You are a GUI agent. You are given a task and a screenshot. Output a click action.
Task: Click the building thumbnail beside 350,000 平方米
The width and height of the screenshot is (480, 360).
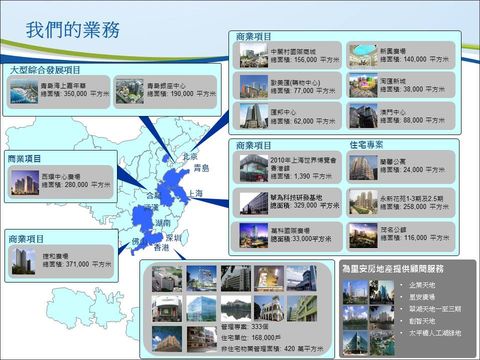click(x=24, y=91)
